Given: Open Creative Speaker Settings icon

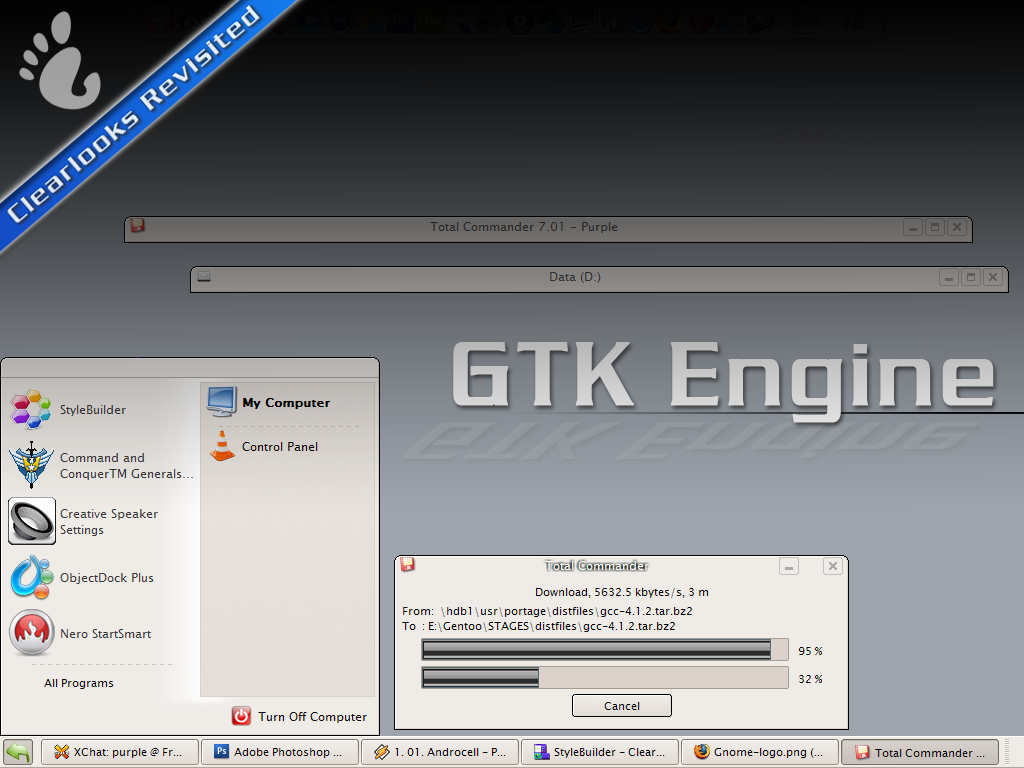Looking at the screenshot, I should point(31,520).
